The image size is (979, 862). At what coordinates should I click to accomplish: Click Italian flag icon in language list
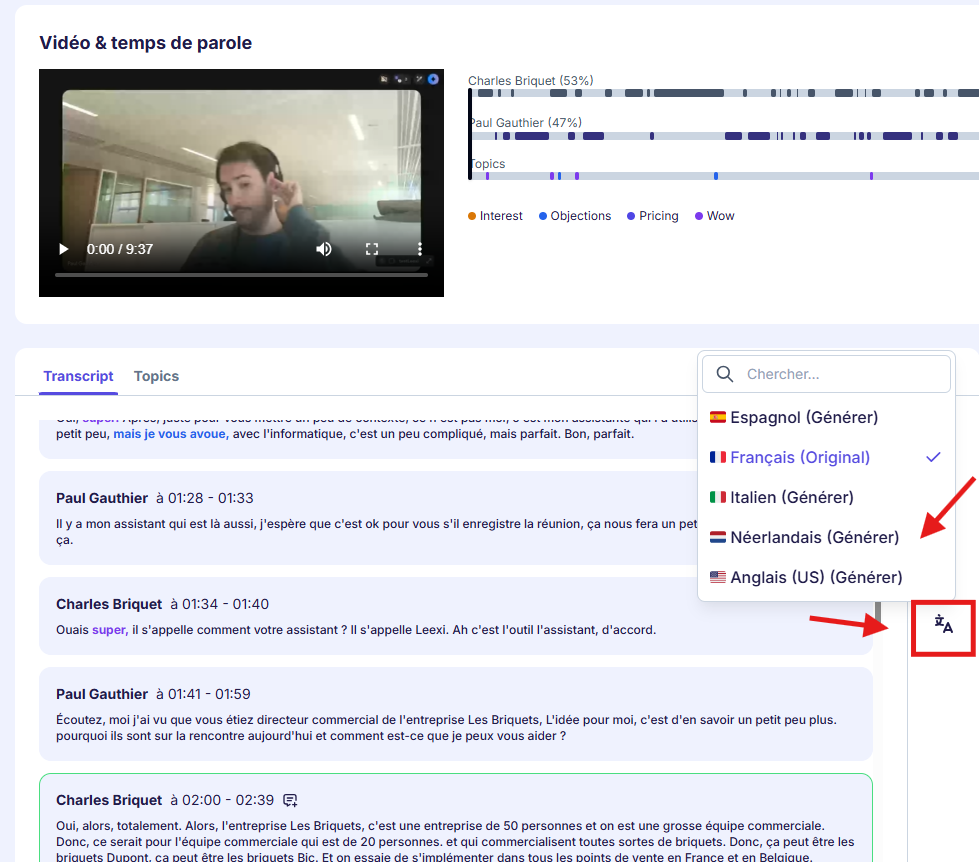point(717,497)
